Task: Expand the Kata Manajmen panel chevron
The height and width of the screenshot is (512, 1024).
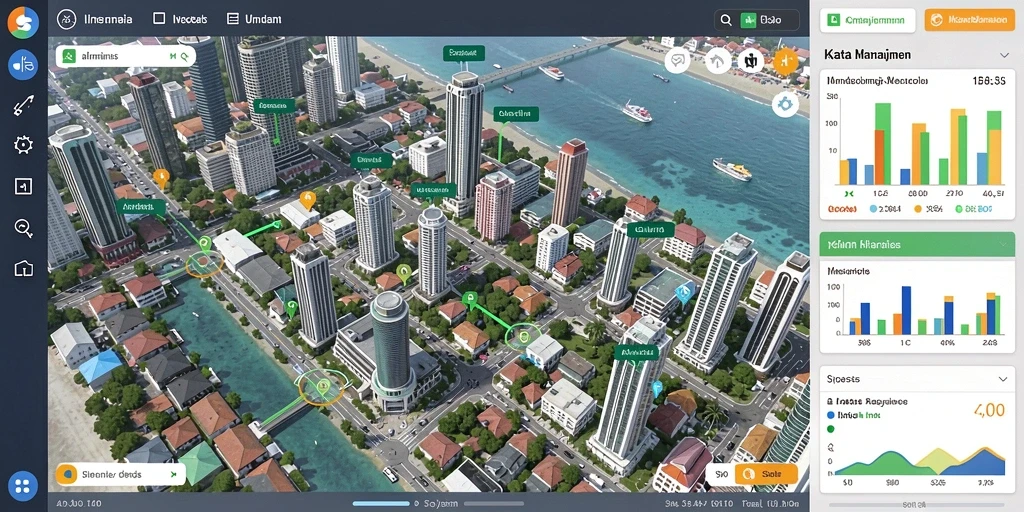Action: click(1004, 56)
